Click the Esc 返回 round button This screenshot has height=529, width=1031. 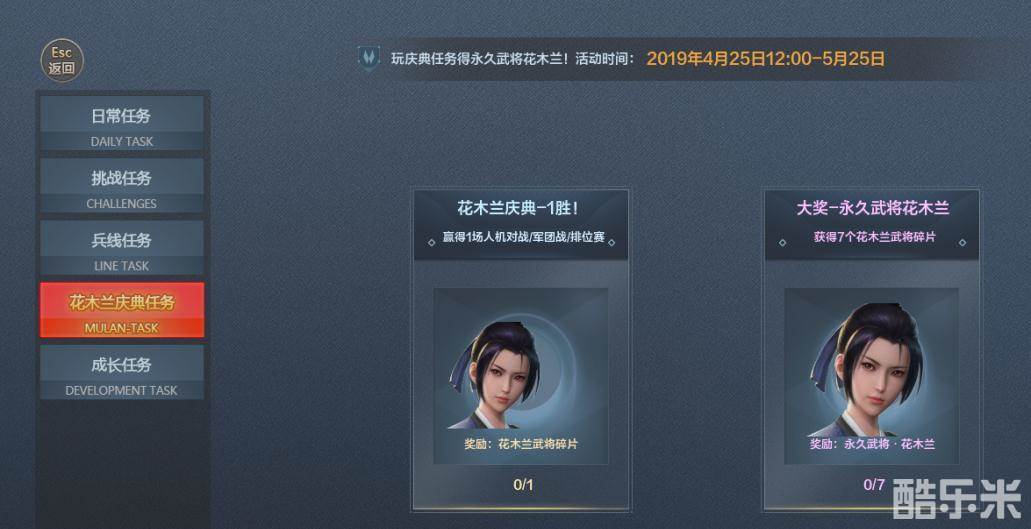[62, 60]
